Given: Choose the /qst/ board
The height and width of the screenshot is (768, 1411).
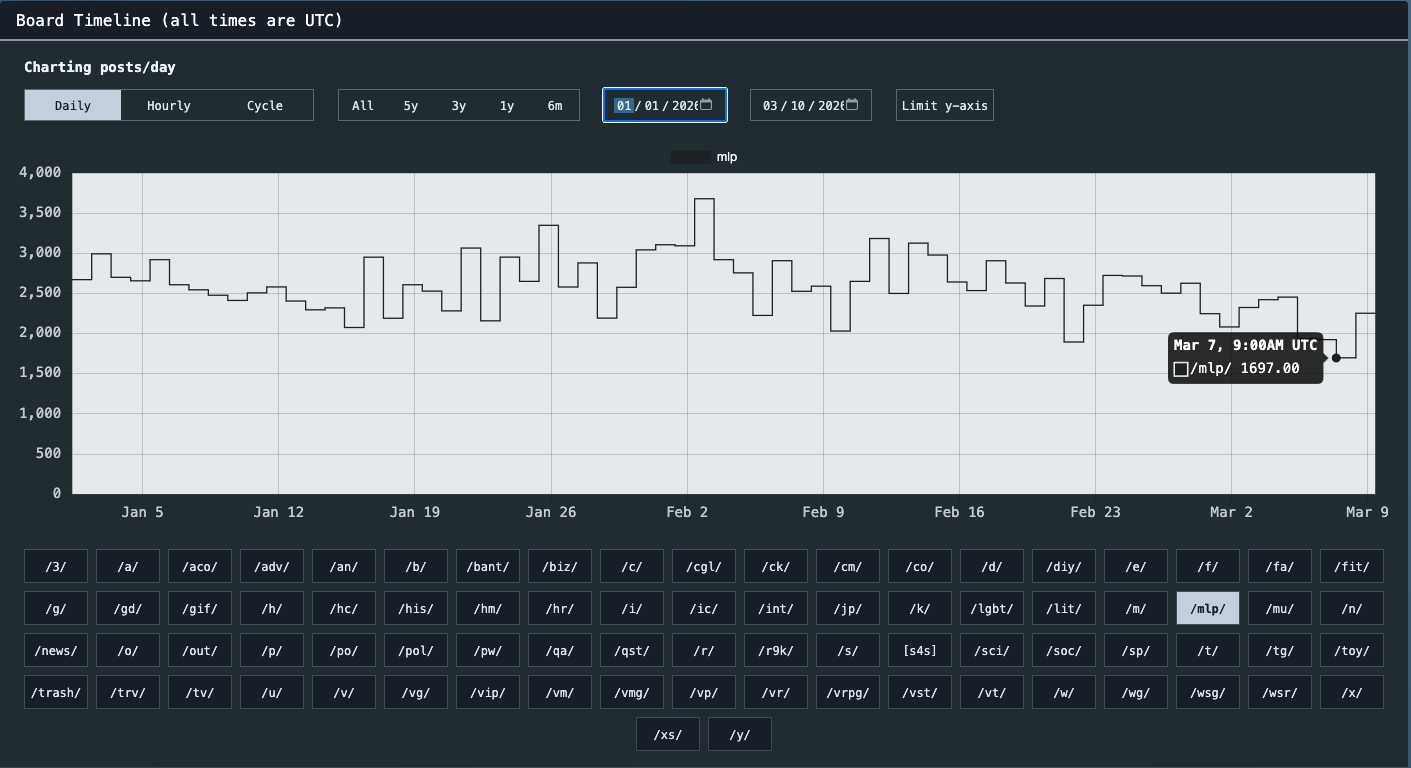Looking at the screenshot, I should click(632, 650).
